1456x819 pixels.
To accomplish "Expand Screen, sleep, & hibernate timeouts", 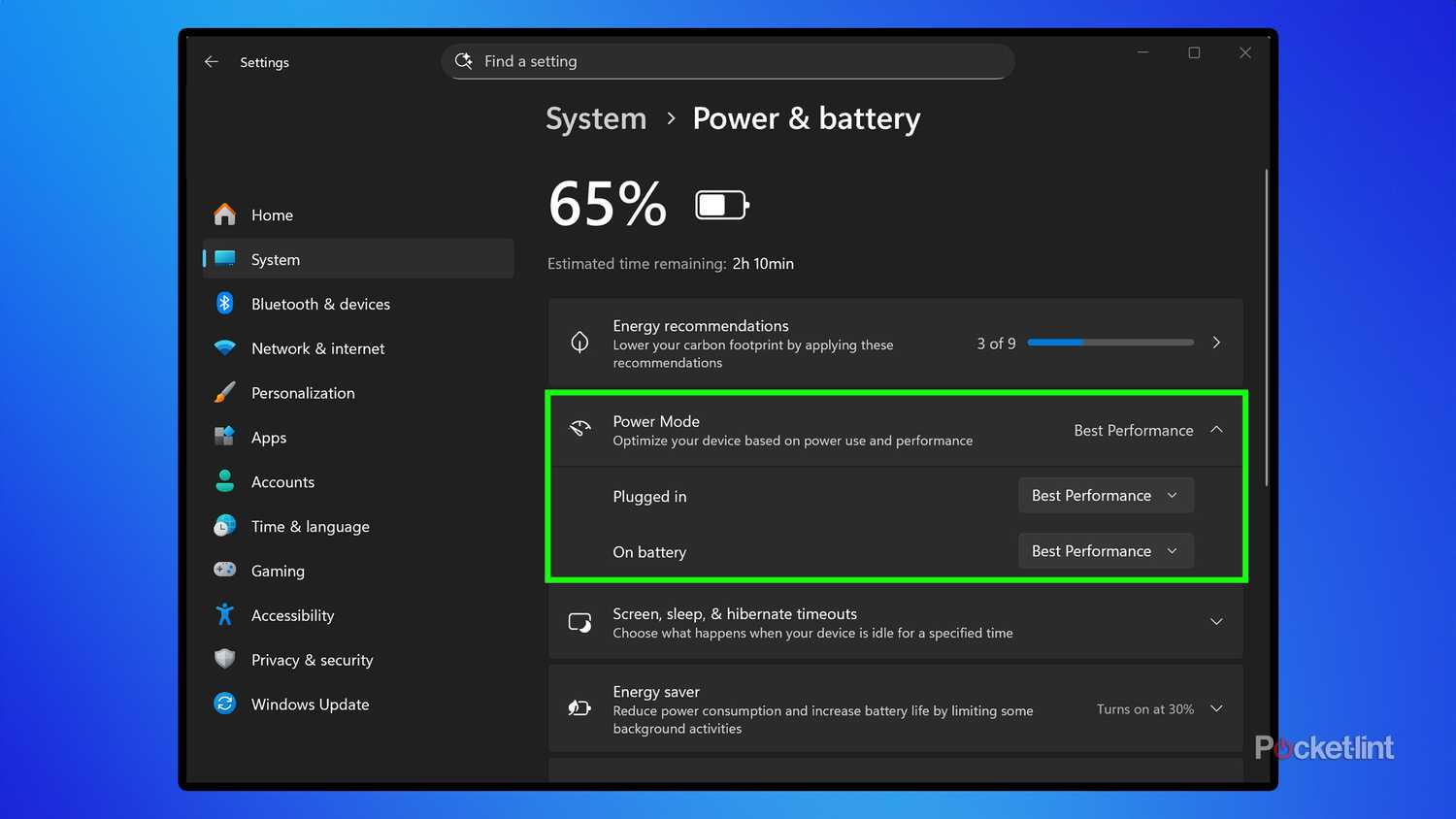I will (x=1216, y=622).
